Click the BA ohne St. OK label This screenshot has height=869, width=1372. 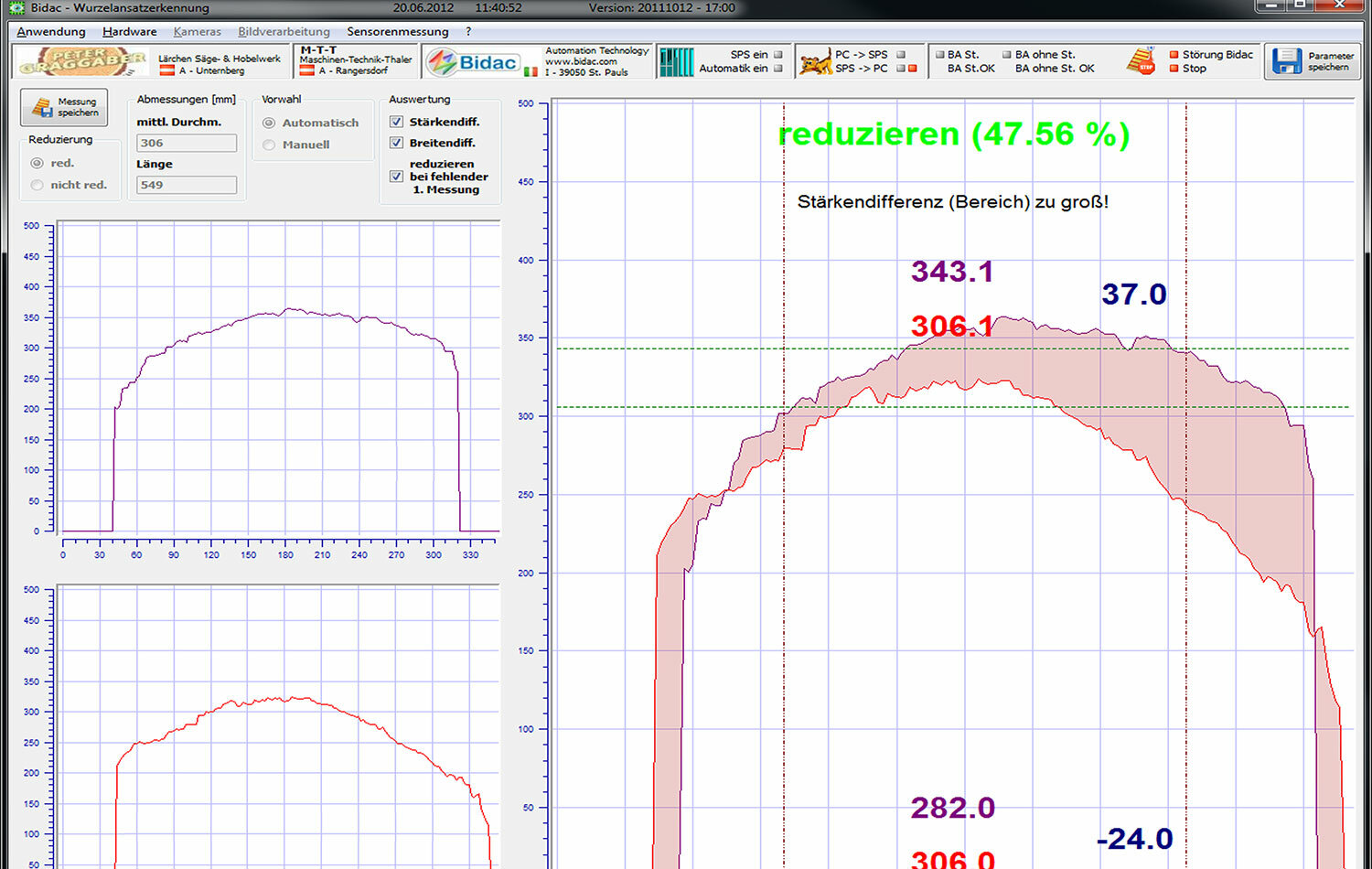click(x=1055, y=69)
